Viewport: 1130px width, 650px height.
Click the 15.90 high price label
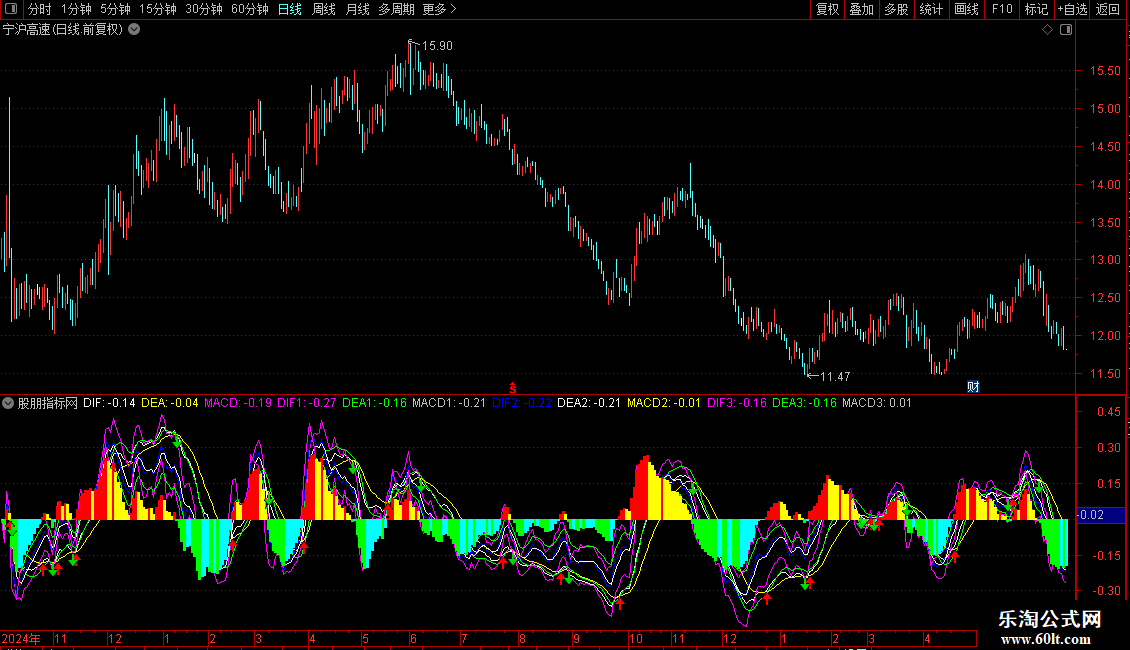click(437, 45)
